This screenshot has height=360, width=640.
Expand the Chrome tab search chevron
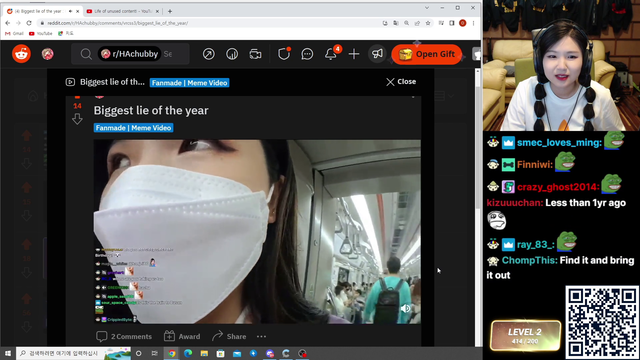tap(427, 8)
